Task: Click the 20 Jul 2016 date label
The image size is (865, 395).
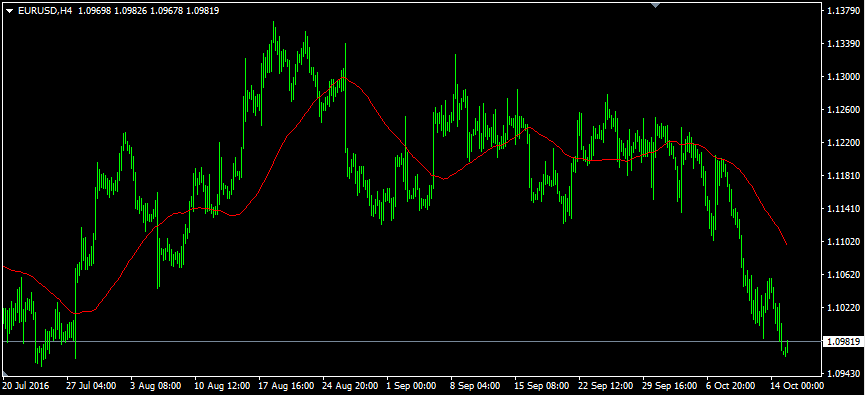Action: 26,386
